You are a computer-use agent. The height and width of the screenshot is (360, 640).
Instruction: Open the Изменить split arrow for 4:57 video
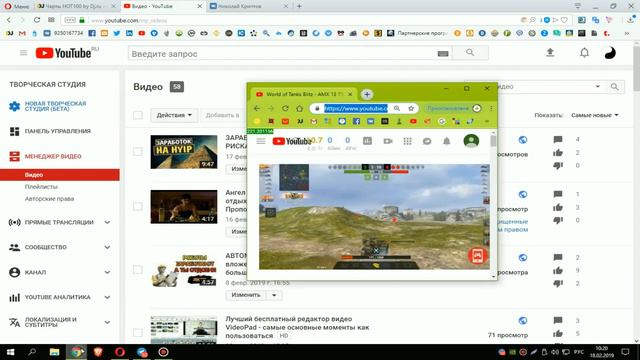click(x=274, y=295)
